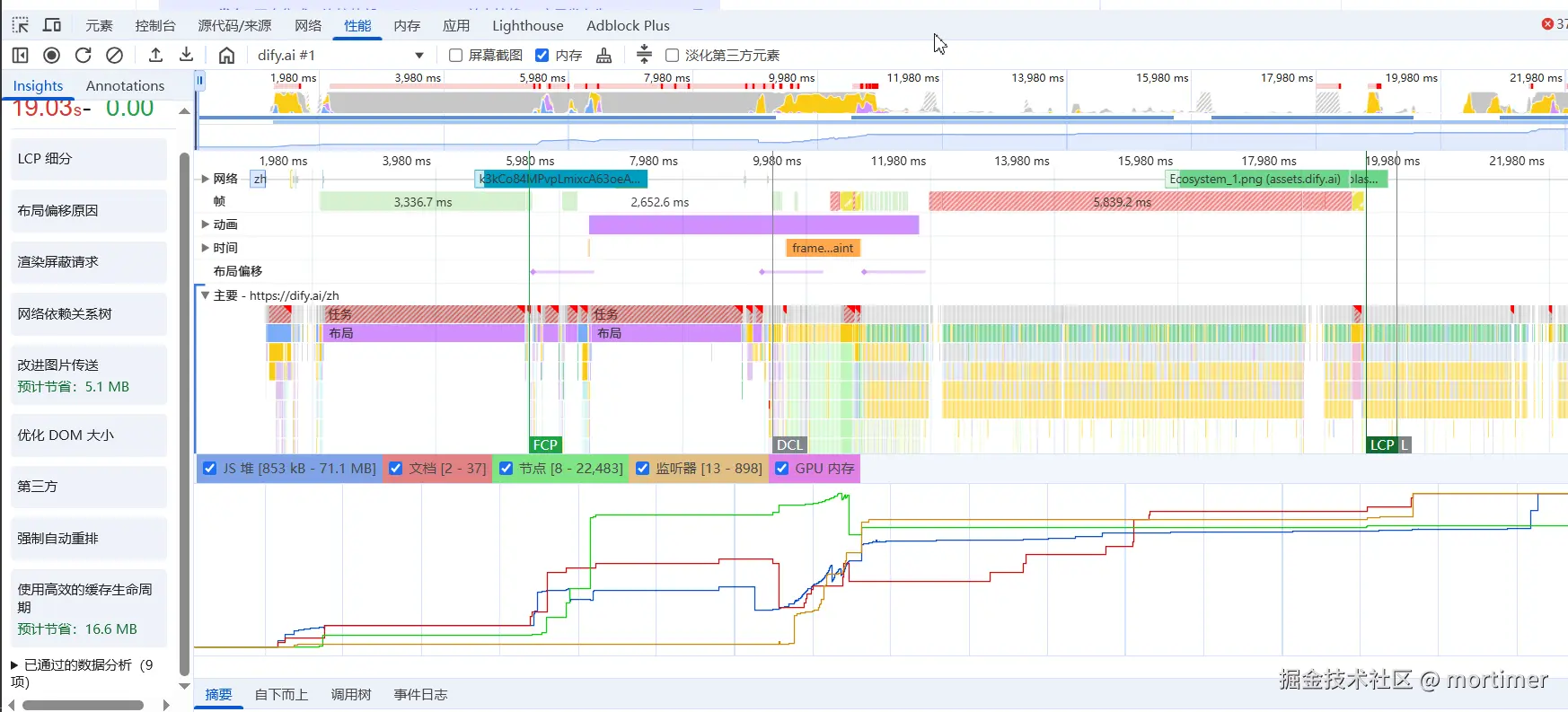Viewport: 1568px width, 712px height.
Task: Click the upload profile icon
Action: pos(155,56)
